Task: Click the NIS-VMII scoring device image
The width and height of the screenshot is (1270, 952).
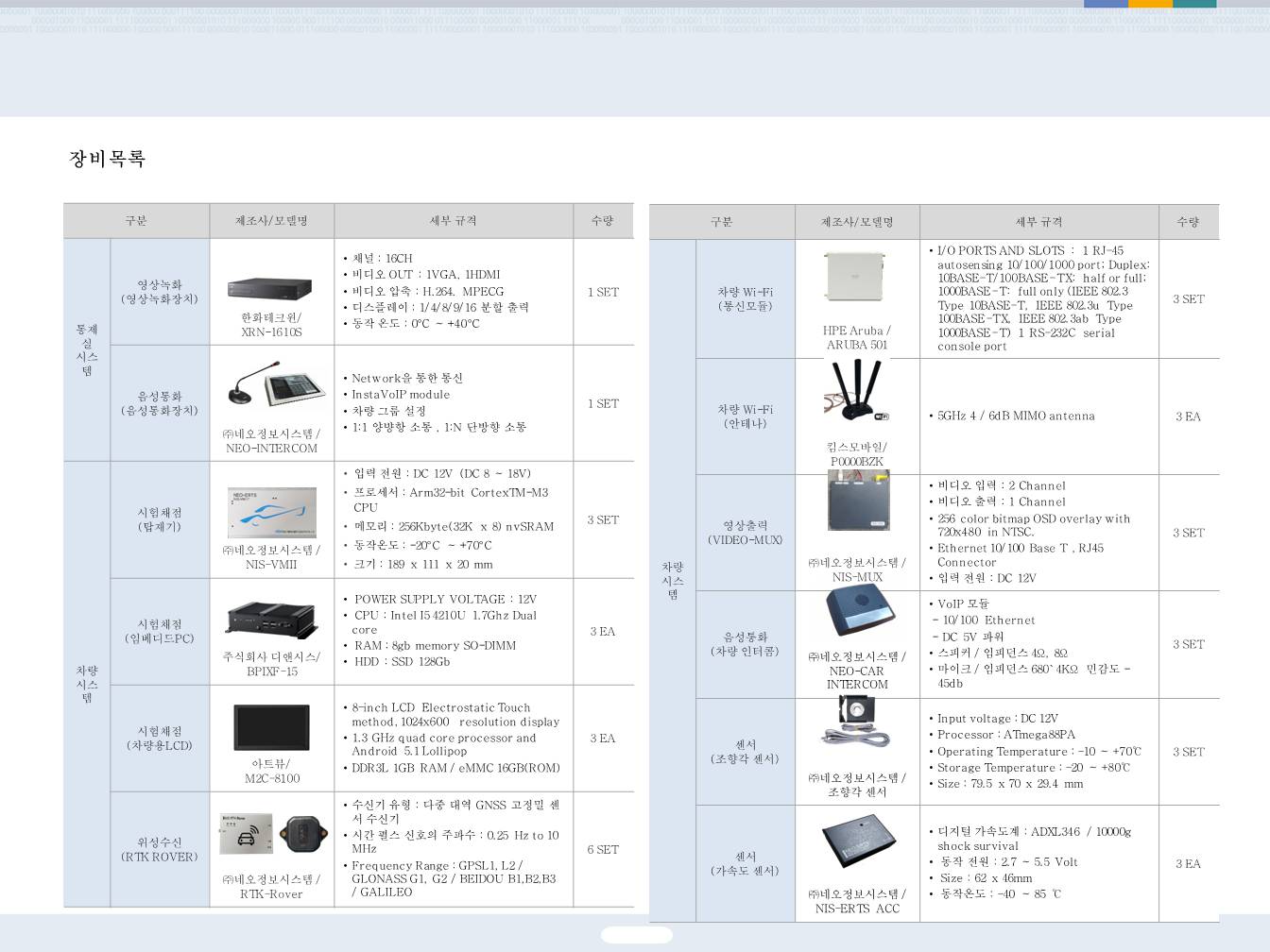Action: click(272, 512)
